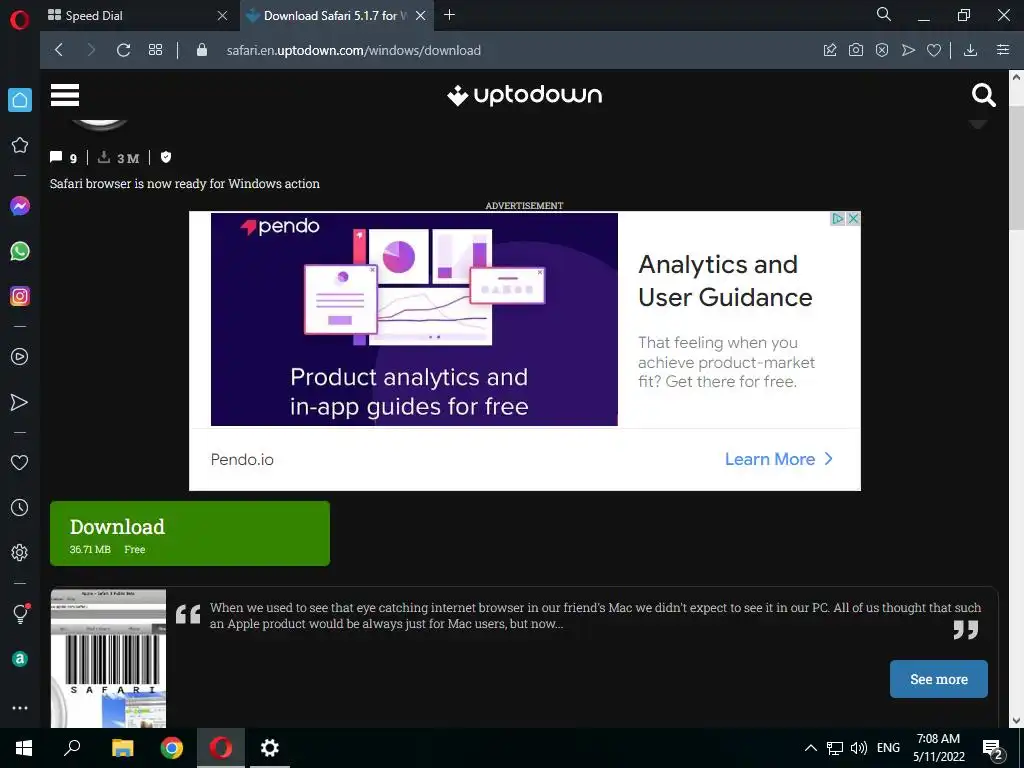The image size is (1024, 768).
Task: Click the Pendo ad banner image
Action: pyautogui.click(x=414, y=319)
